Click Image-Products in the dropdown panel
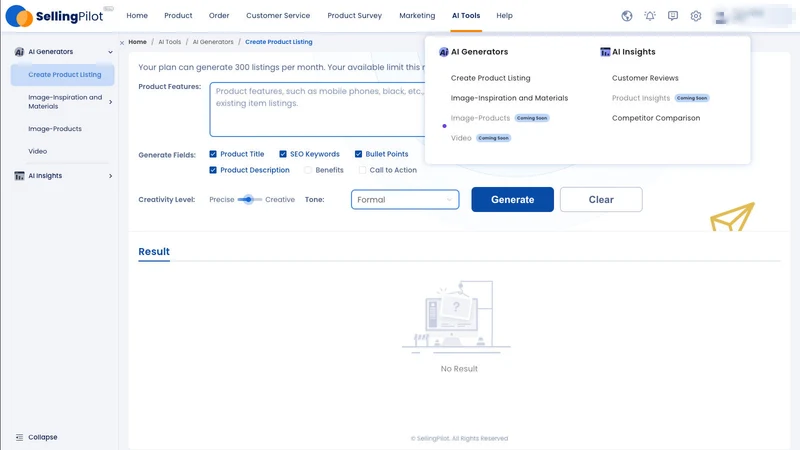The width and height of the screenshot is (800, 450). point(480,118)
